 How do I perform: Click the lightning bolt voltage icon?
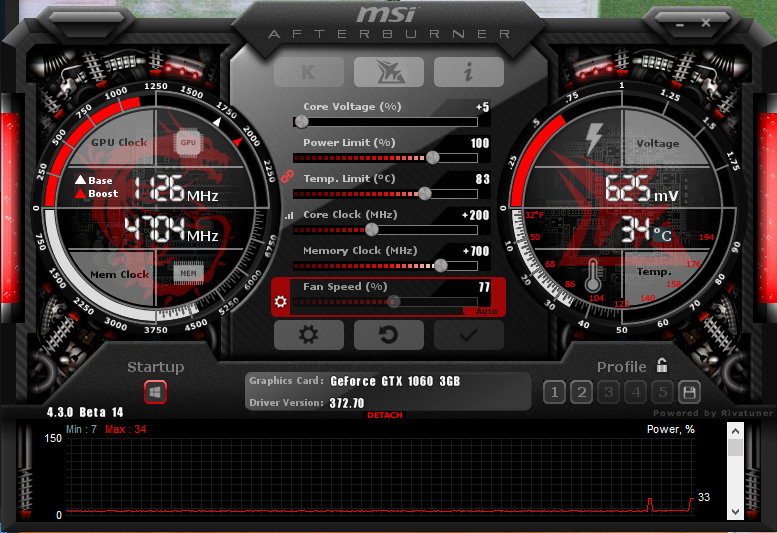(x=594, y=139)
